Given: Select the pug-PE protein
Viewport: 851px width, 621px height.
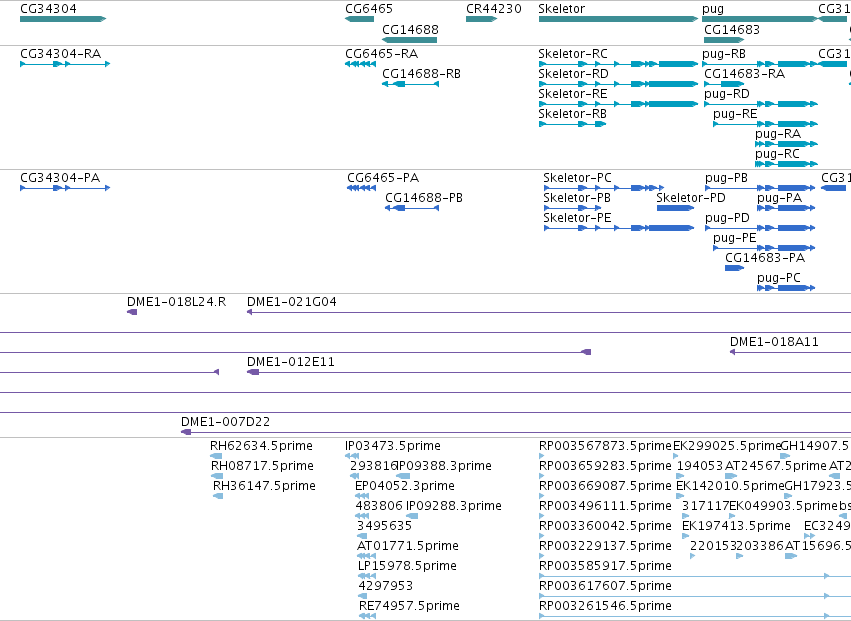Looking at the screenshot, I should pos(735,238).
